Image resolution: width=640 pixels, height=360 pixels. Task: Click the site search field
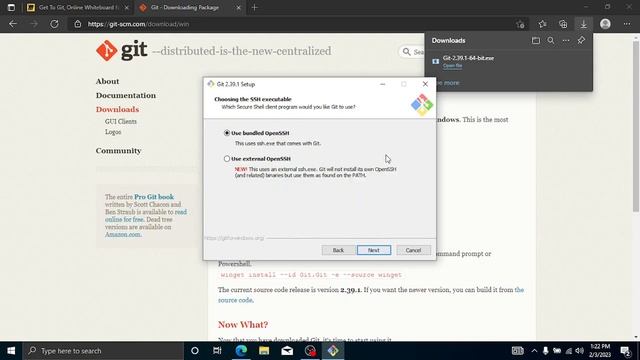pos(412,52)
